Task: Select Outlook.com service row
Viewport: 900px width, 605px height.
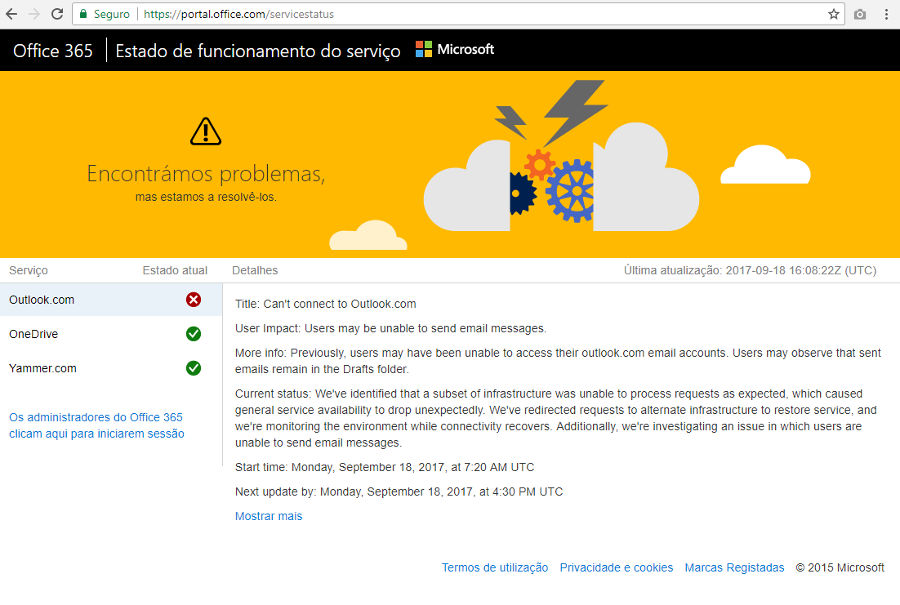Action: [42, 300]
